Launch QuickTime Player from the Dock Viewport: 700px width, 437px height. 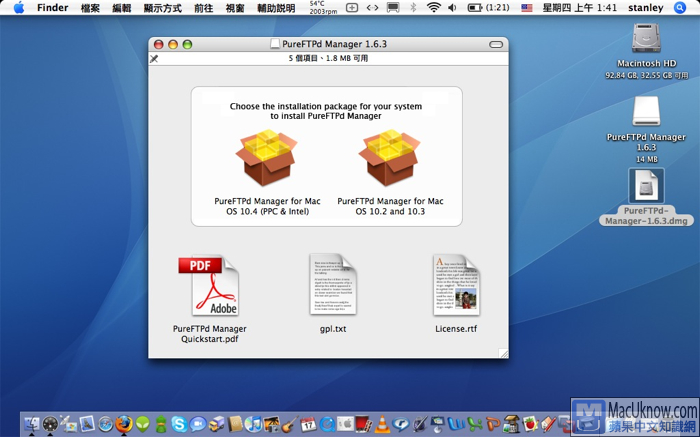point(327,425)
